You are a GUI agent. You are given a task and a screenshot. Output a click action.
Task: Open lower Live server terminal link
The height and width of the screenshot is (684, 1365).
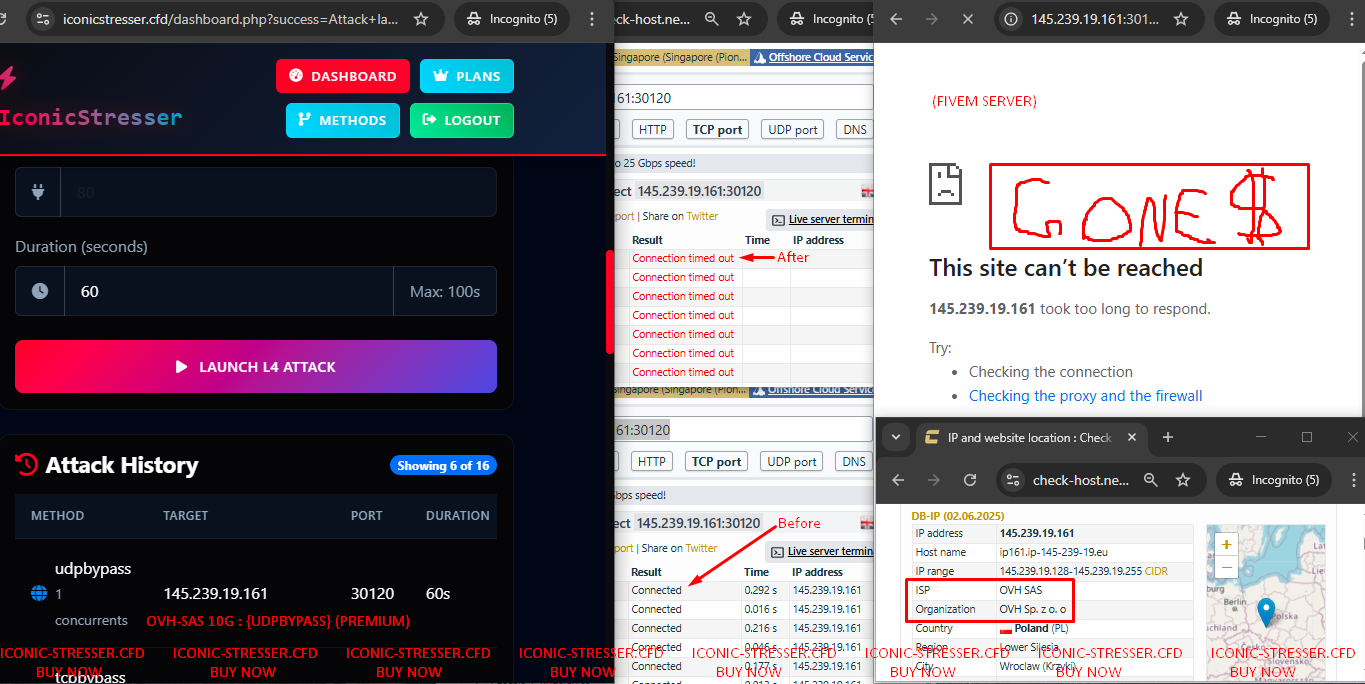(830, 551)
